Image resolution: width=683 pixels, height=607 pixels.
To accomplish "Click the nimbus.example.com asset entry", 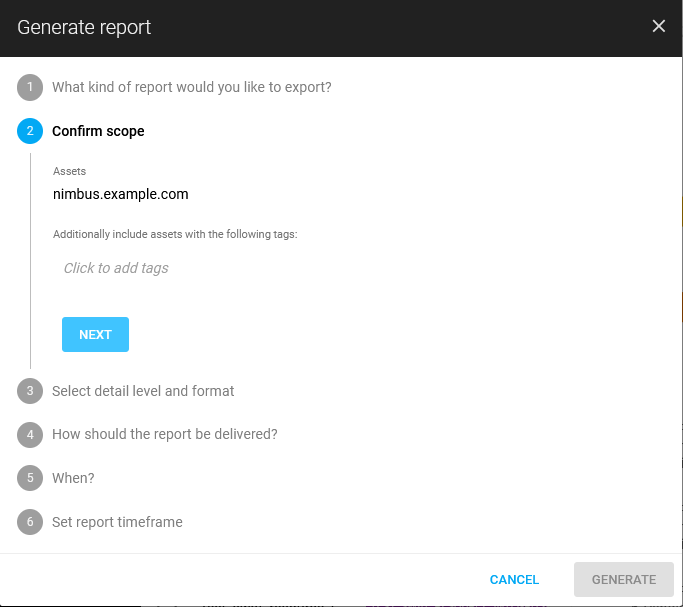I will (x=120, y=194).
